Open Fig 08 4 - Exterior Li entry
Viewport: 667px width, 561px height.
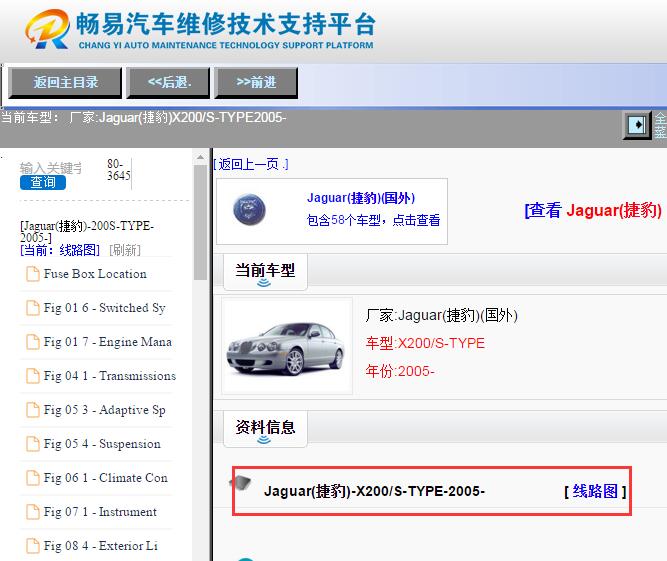click(100, 545)
